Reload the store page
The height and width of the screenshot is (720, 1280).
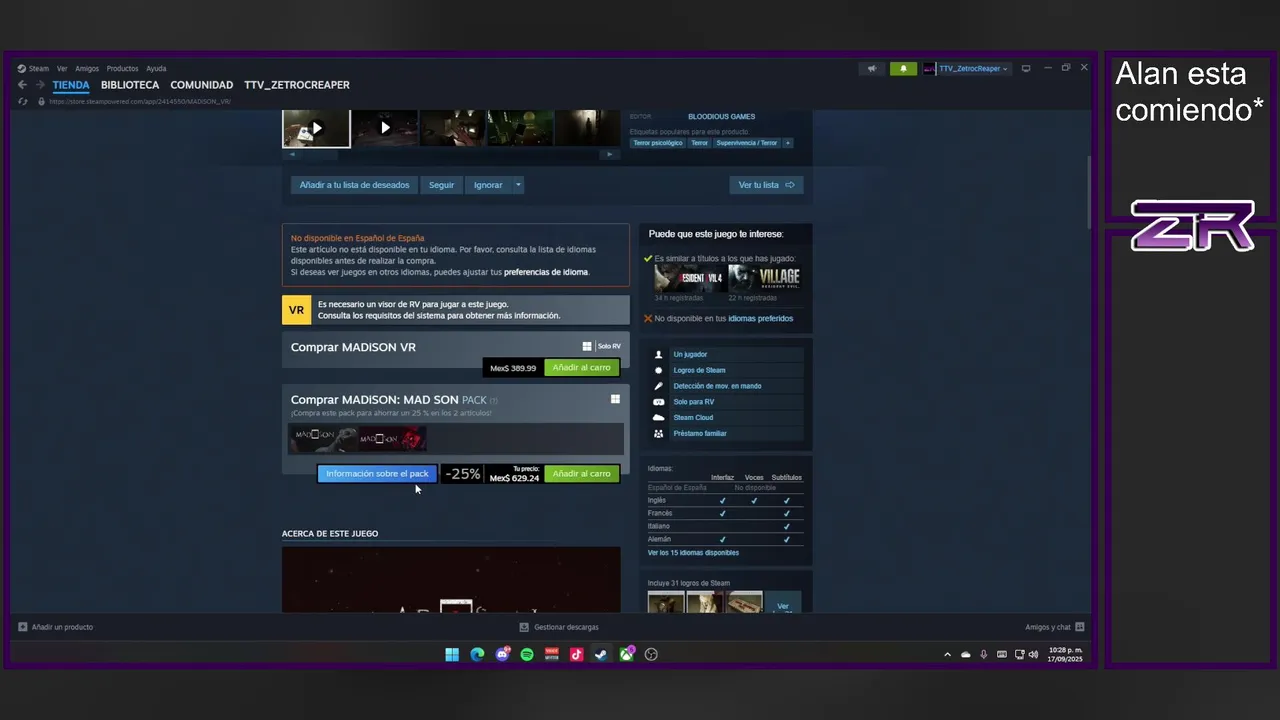[23, 101]
